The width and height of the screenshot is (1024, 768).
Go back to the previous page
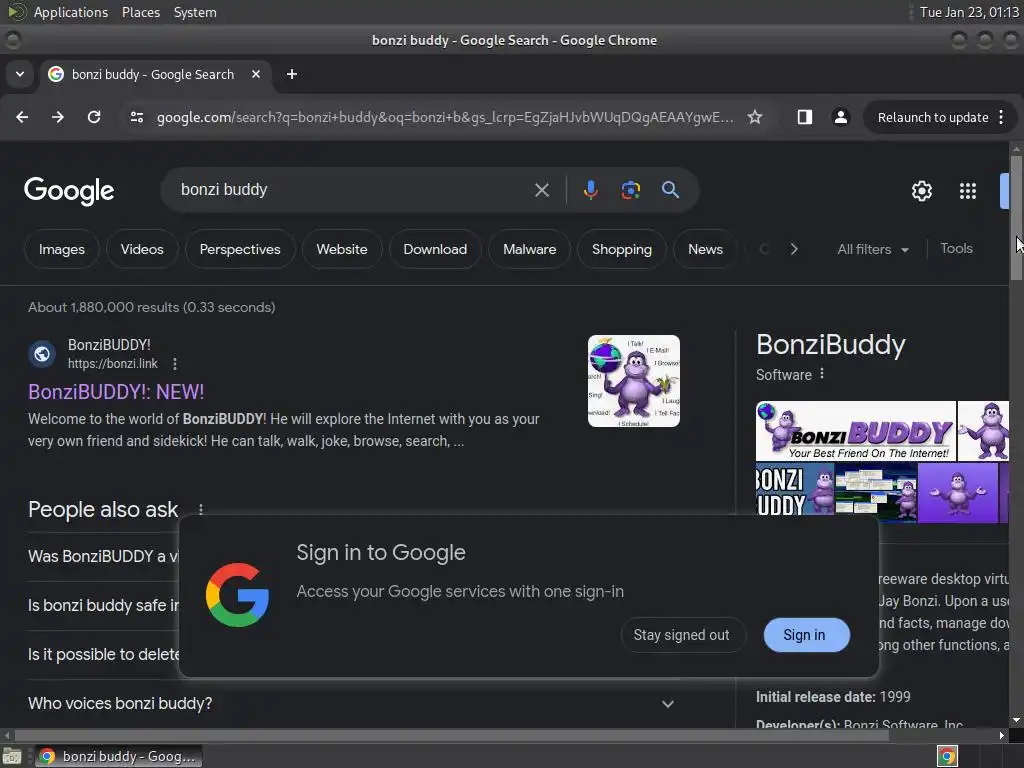click(22, 117)
